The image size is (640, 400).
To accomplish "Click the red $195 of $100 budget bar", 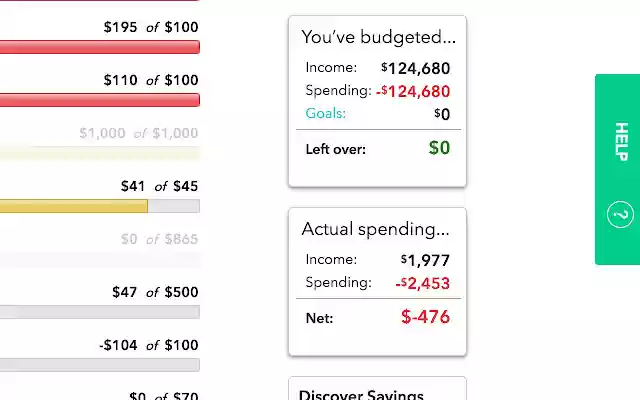I will coord(100,47).
